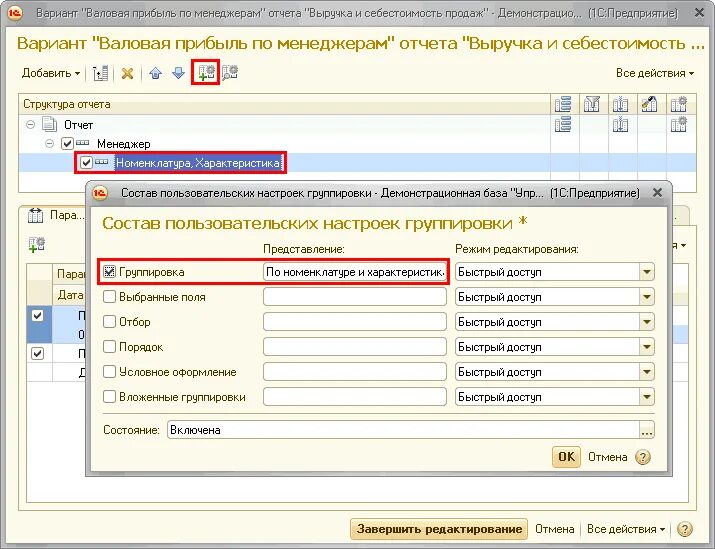Open edit mode dropdown for Группировка
The width and height of the screenshot is (715, 549).
[x=647, y=272]
